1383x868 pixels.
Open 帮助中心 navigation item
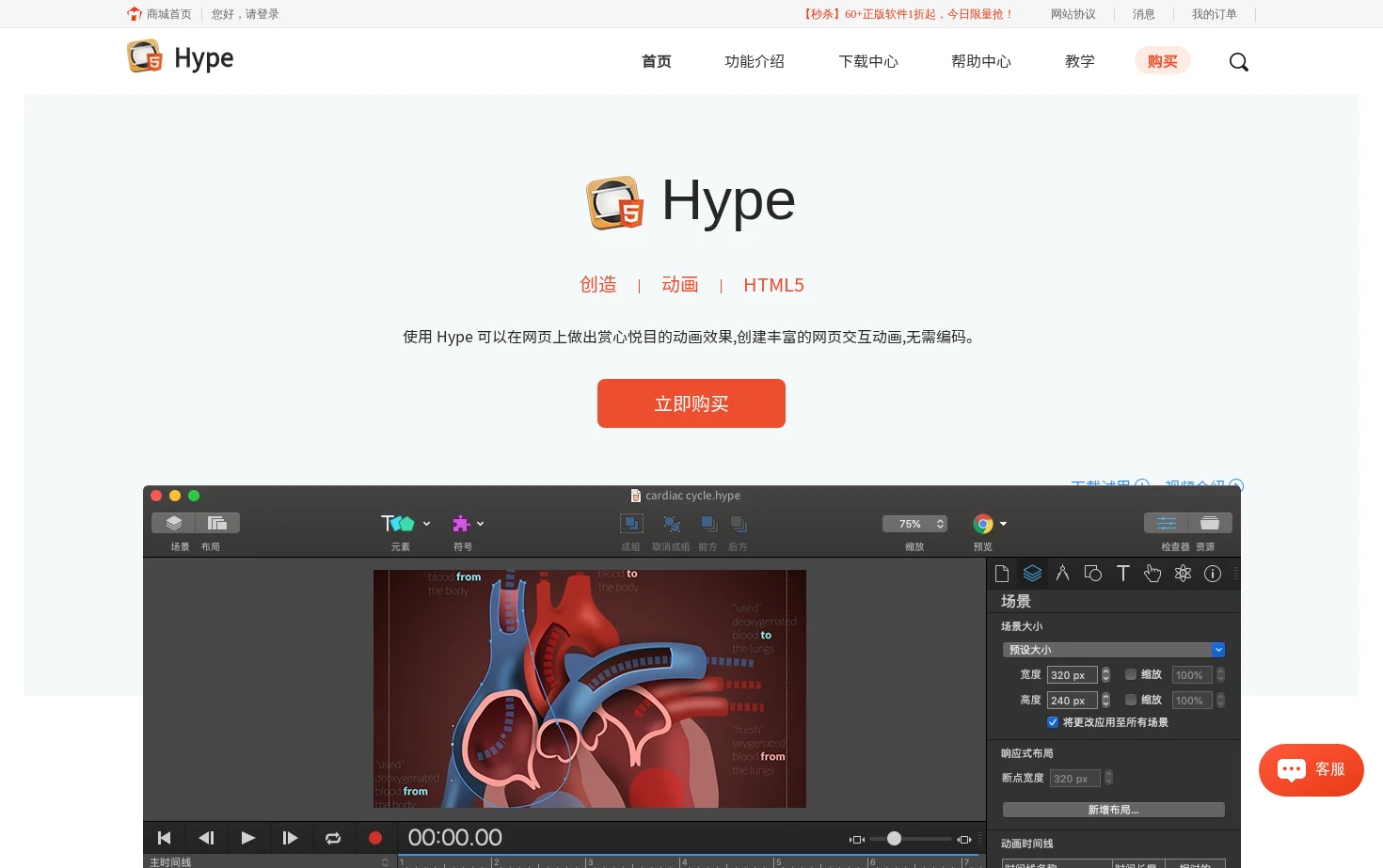[x=981, y=61]
